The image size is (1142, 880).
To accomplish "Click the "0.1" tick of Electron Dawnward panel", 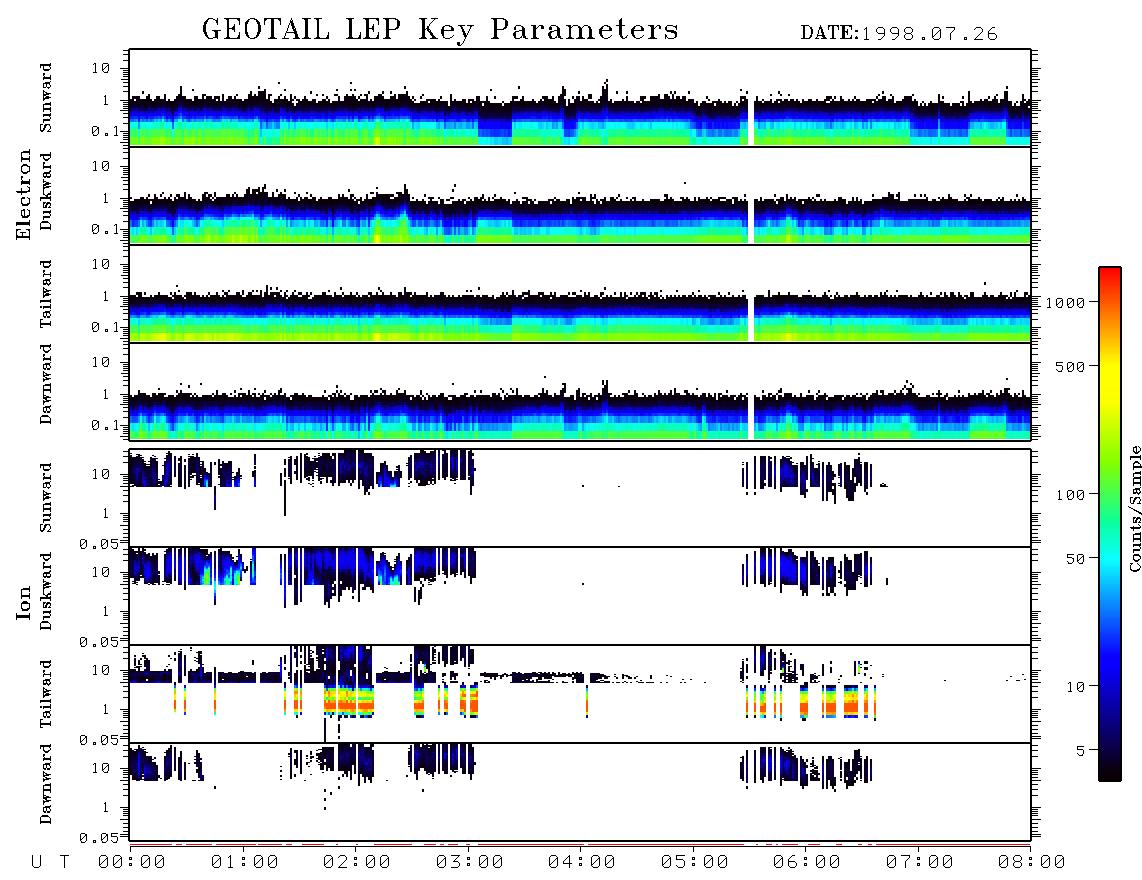I will 105,425.
